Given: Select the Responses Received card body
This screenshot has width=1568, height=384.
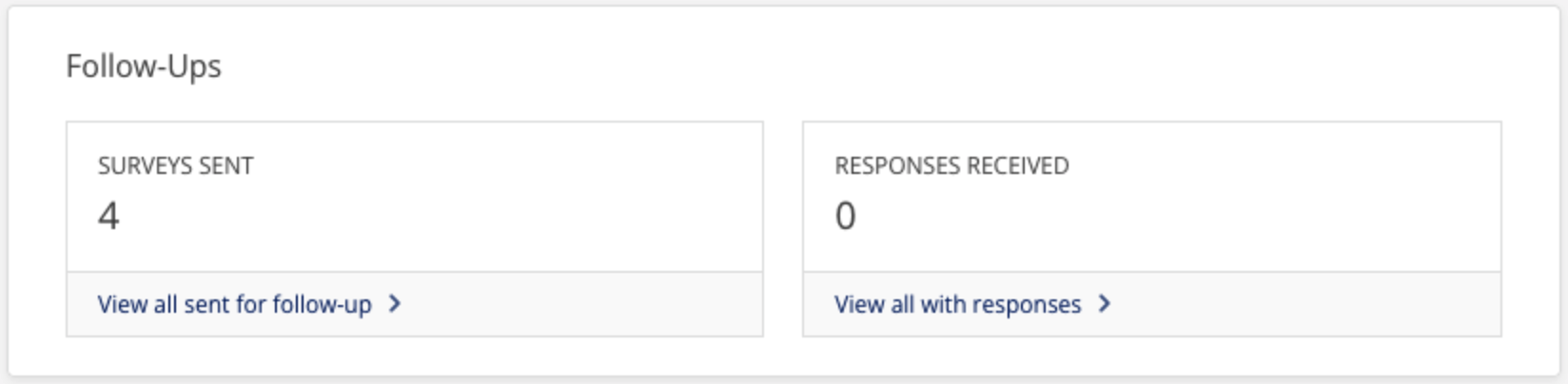Looking at the screenshot, I should [1152, 197].
